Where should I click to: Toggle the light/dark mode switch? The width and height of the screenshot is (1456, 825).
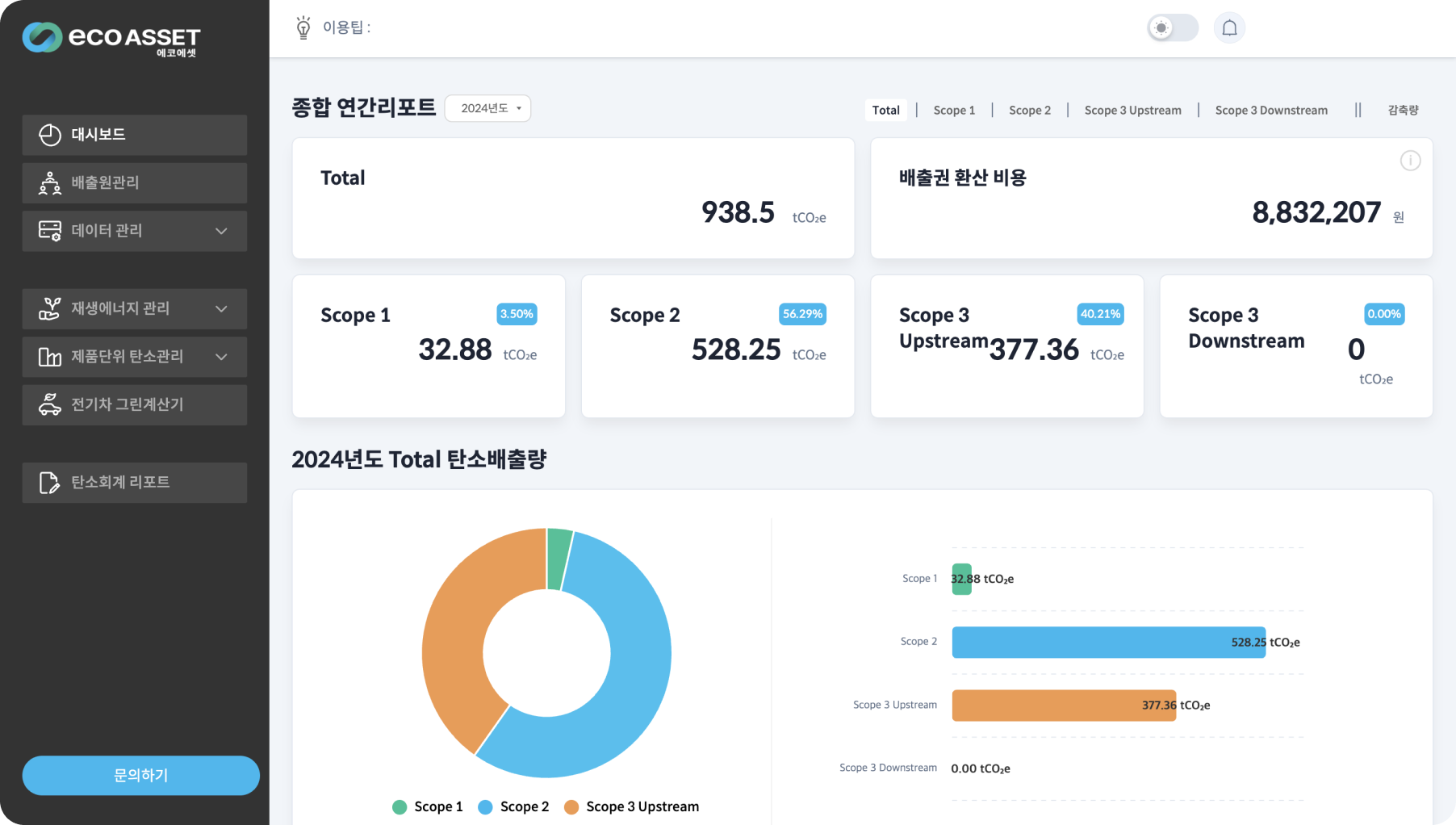pyautogui.click(x=1173, y=28)
